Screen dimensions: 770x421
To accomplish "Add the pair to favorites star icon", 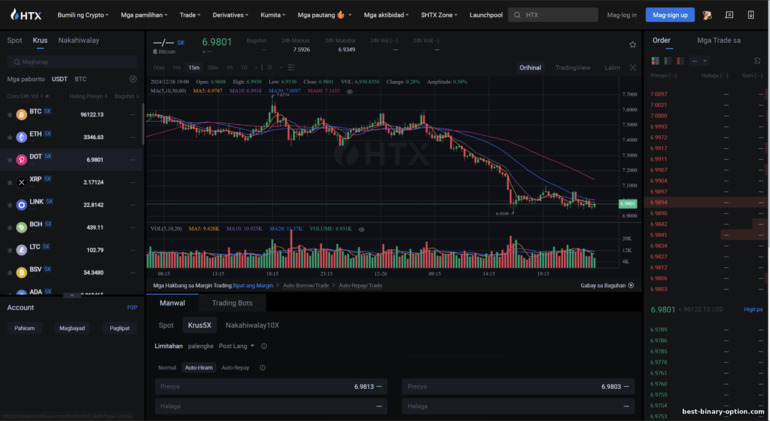I will [x=632, y=44].
